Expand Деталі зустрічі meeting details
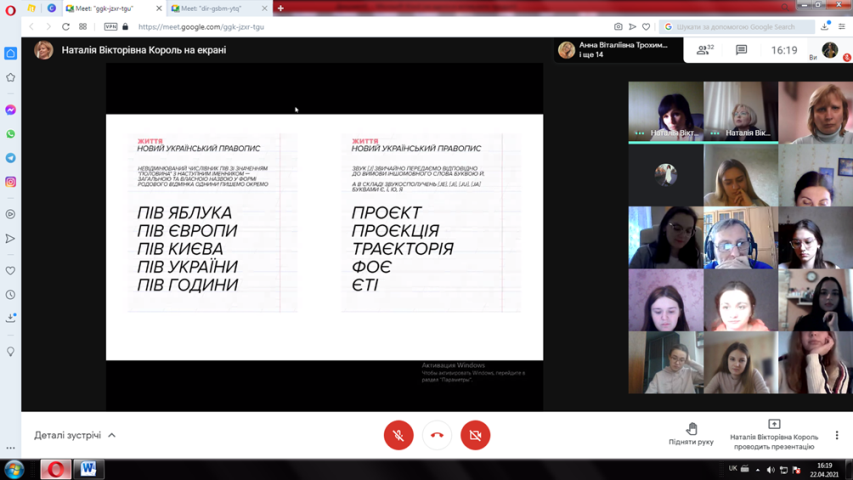 tap(75, 435)
